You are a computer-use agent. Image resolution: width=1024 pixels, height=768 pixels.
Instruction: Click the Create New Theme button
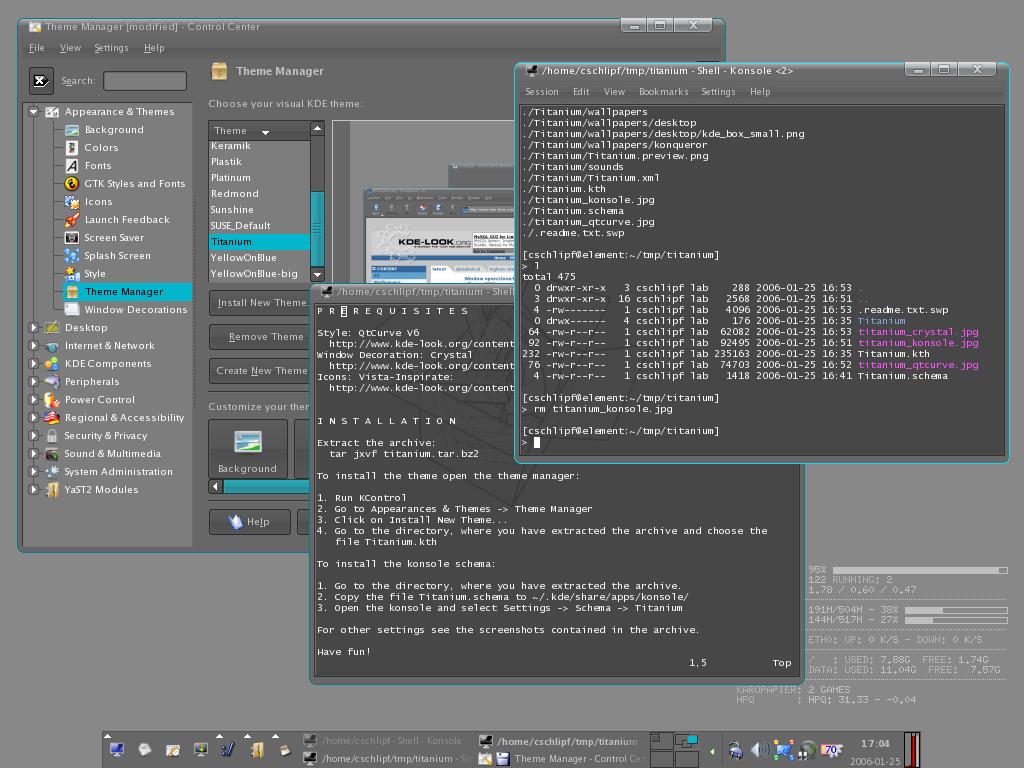(x=259, y=371)
